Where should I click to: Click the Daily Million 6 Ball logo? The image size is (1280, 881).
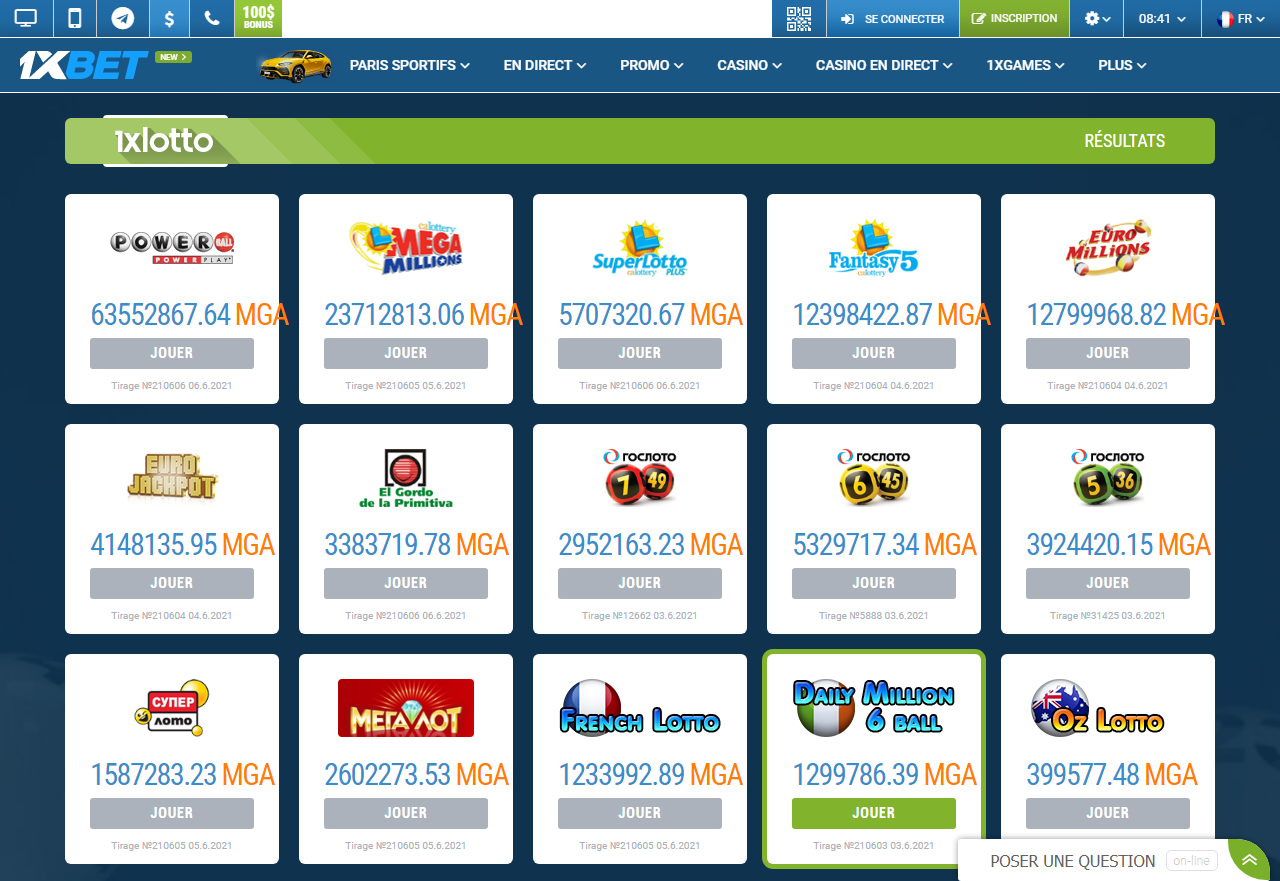pyautogui.click(x=874, y=708)
